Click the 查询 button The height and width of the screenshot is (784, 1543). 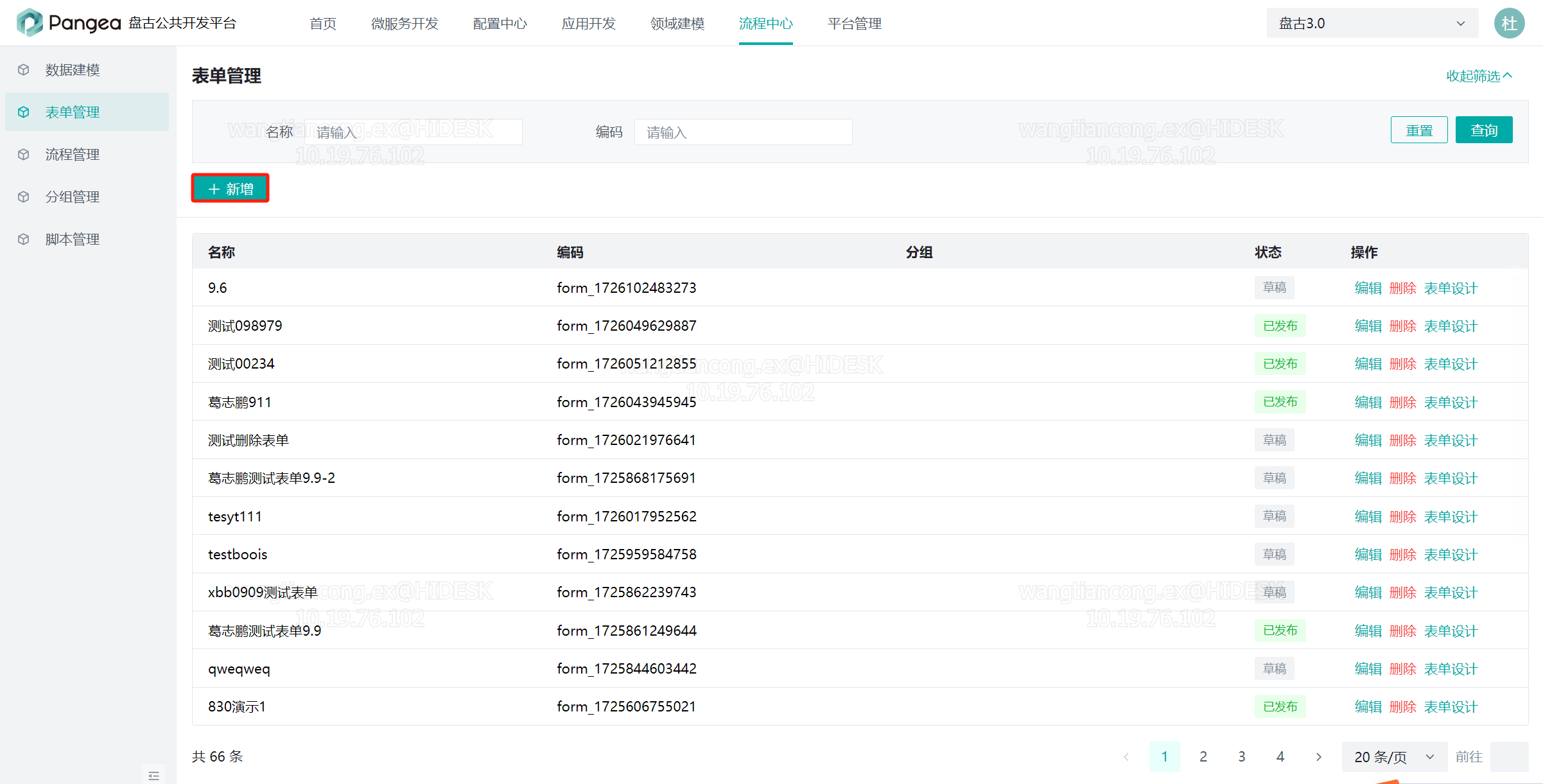[x=1484, y=130]
